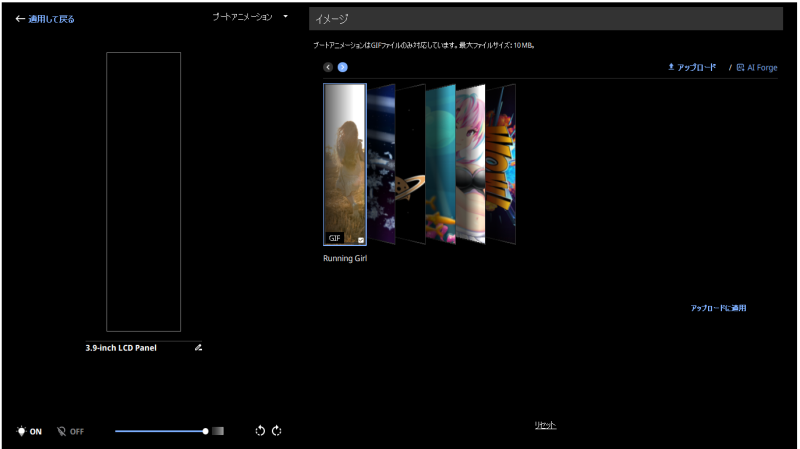Rotate the panel preview clockwise
This screenshot has height=449, width=800.
coord(277,431)
